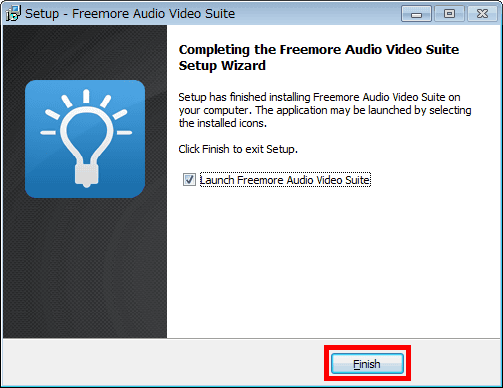Image resolution: width=503 pixels, height=388 pixels.
Task: Maximize the Setup wizard window
Action: coord(449,14)
